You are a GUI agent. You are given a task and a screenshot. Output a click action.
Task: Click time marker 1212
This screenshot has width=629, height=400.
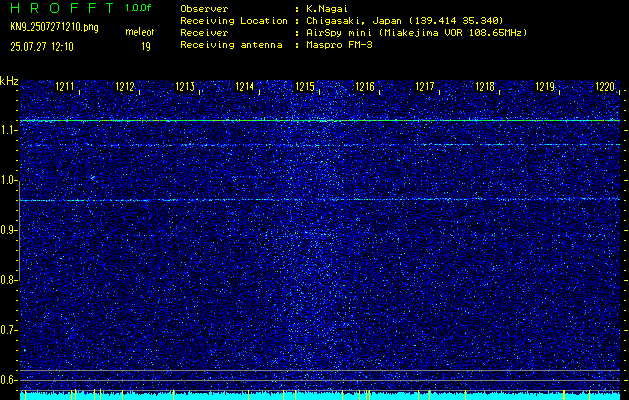point(125,86)
